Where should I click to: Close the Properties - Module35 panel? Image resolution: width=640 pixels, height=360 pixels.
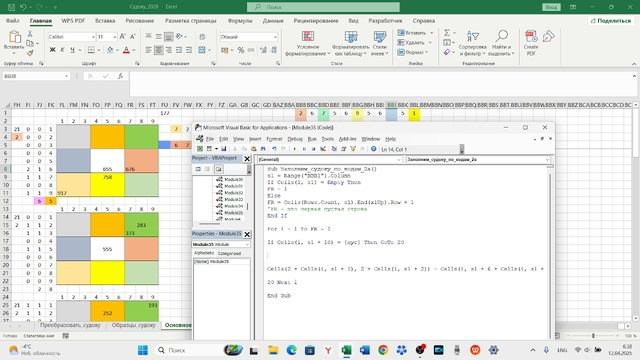[x=247, y=234]
